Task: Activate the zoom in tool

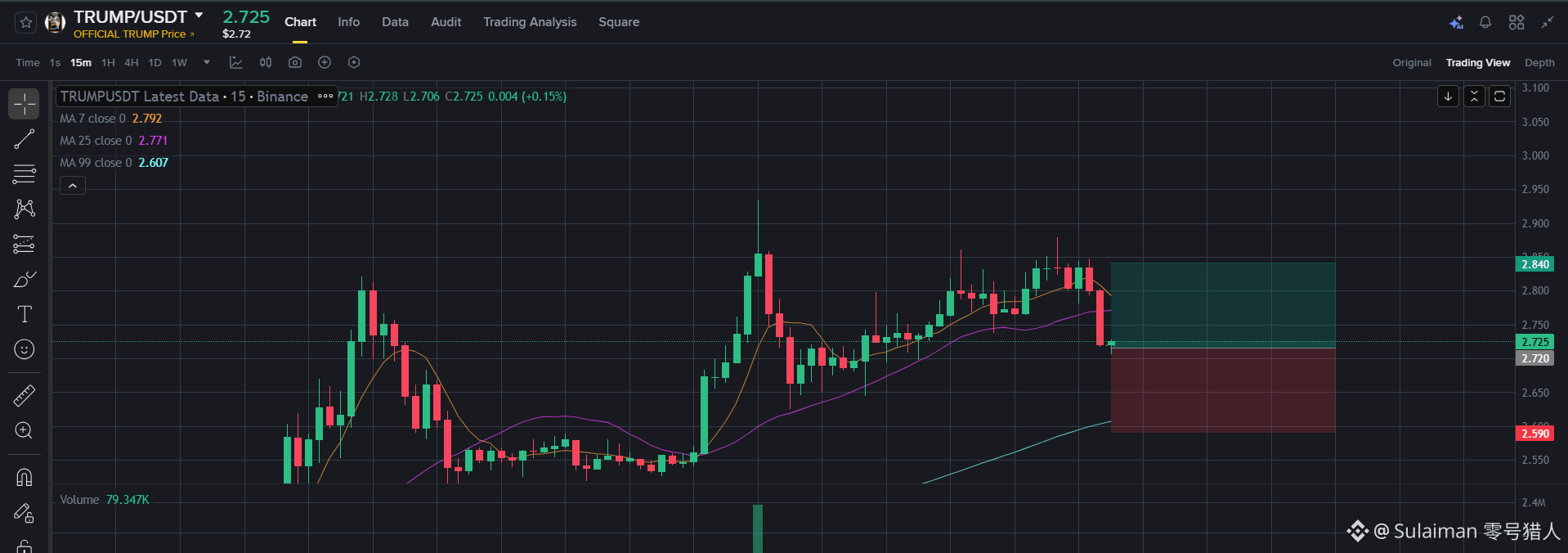Action: click(25, 430)
